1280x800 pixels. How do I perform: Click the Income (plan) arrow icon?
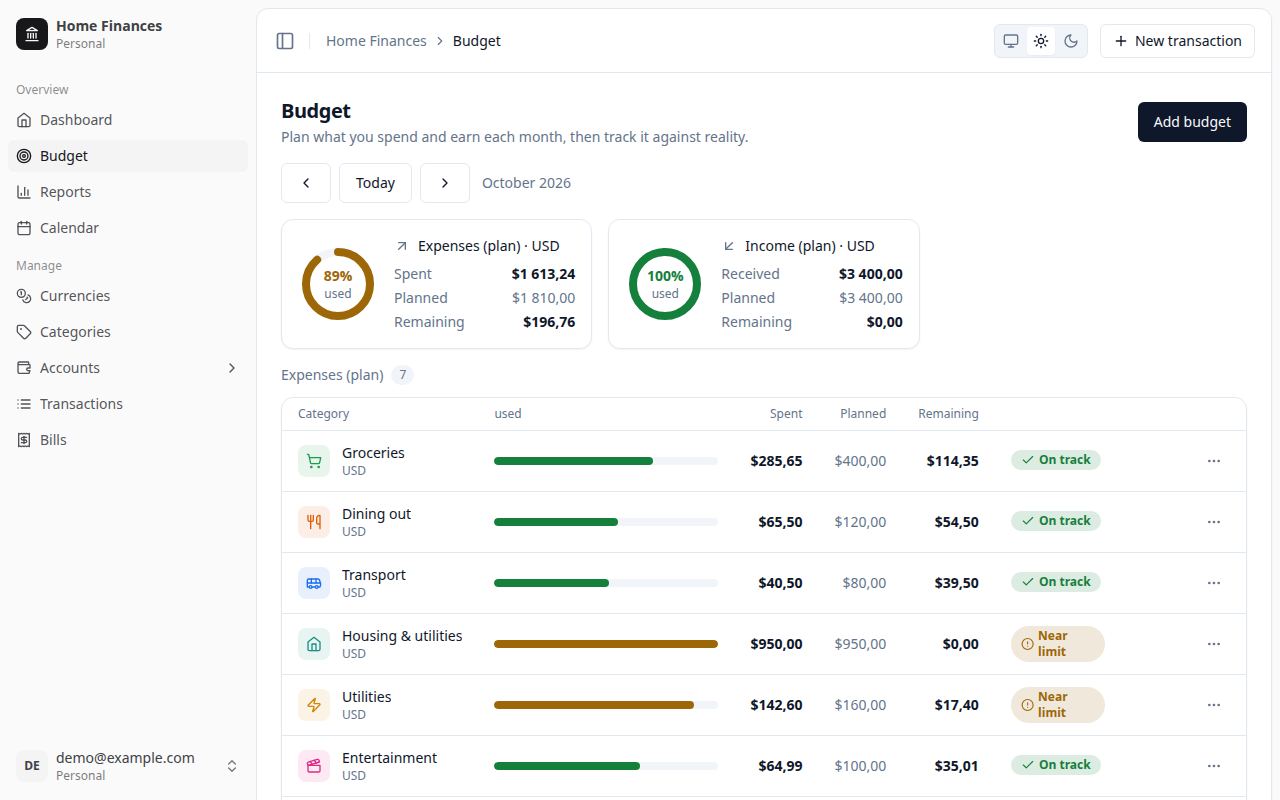(729, 246)
